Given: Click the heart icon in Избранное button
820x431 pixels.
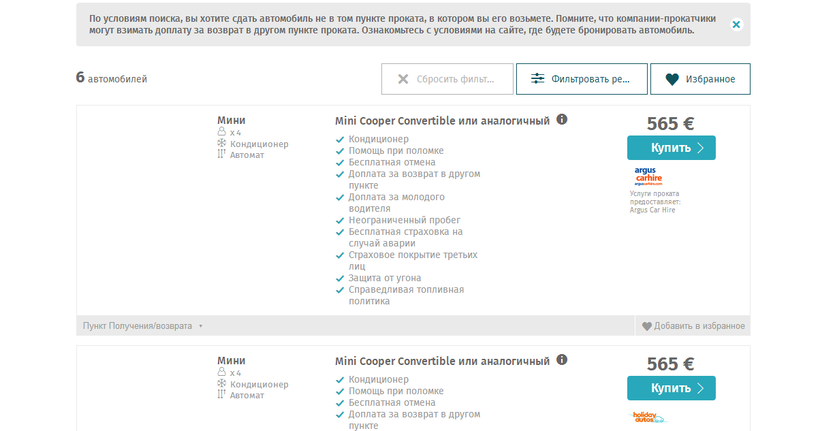Looking at the screenshot, I should click(672, 79).
